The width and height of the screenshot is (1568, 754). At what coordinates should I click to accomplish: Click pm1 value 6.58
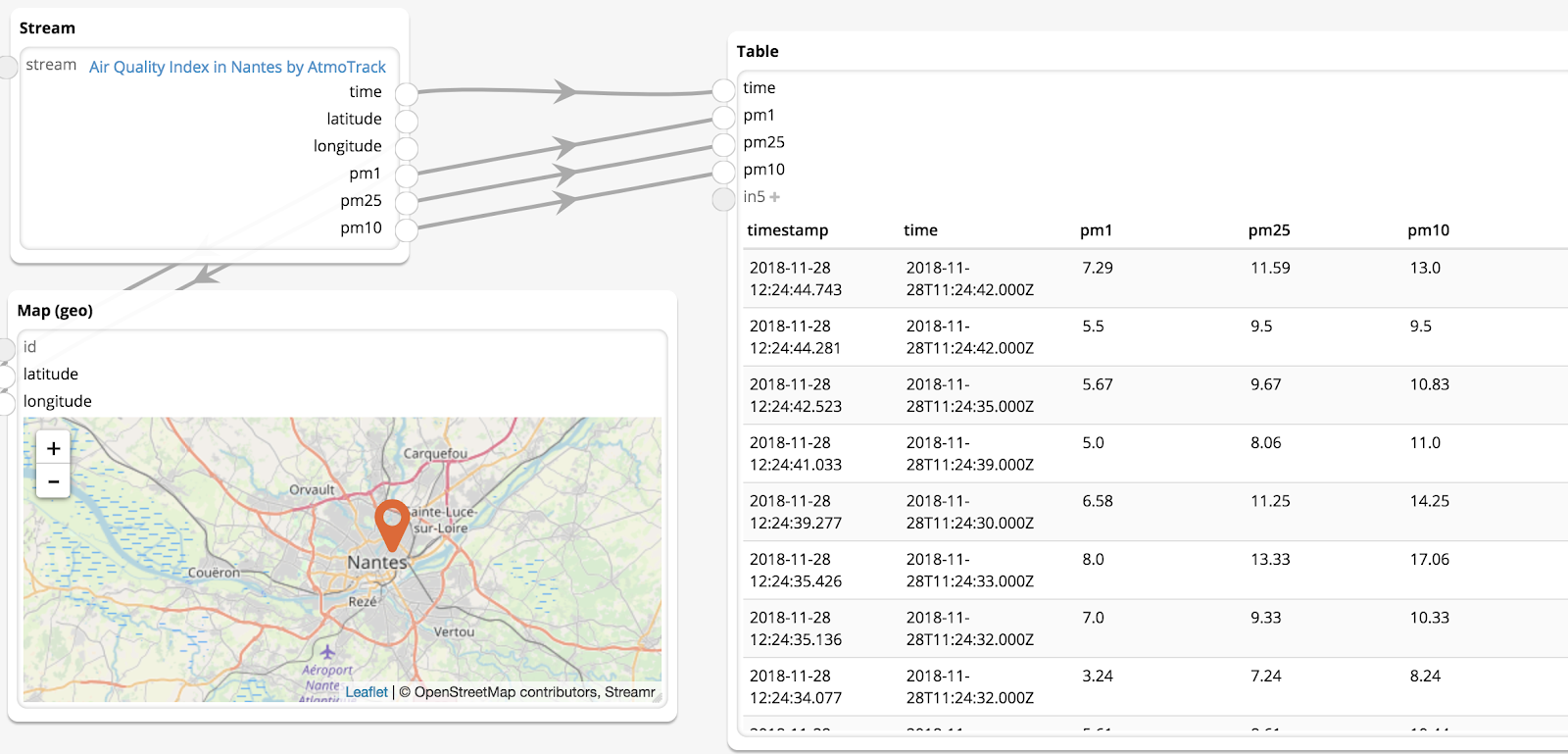pyautogui.click(x=1098, y=501)
